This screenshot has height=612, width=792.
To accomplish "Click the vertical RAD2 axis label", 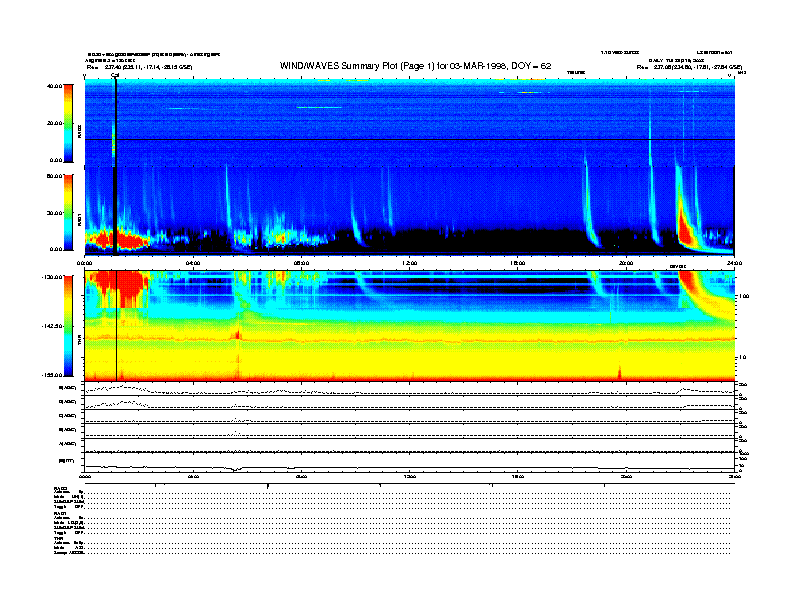I will click(x=80, y=132).
